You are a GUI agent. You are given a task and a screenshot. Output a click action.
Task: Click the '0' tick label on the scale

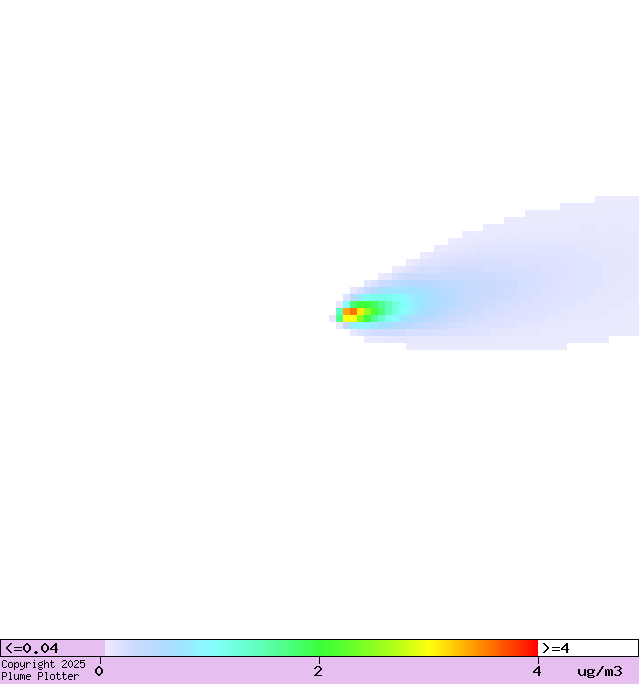click(x=99, y=671)
